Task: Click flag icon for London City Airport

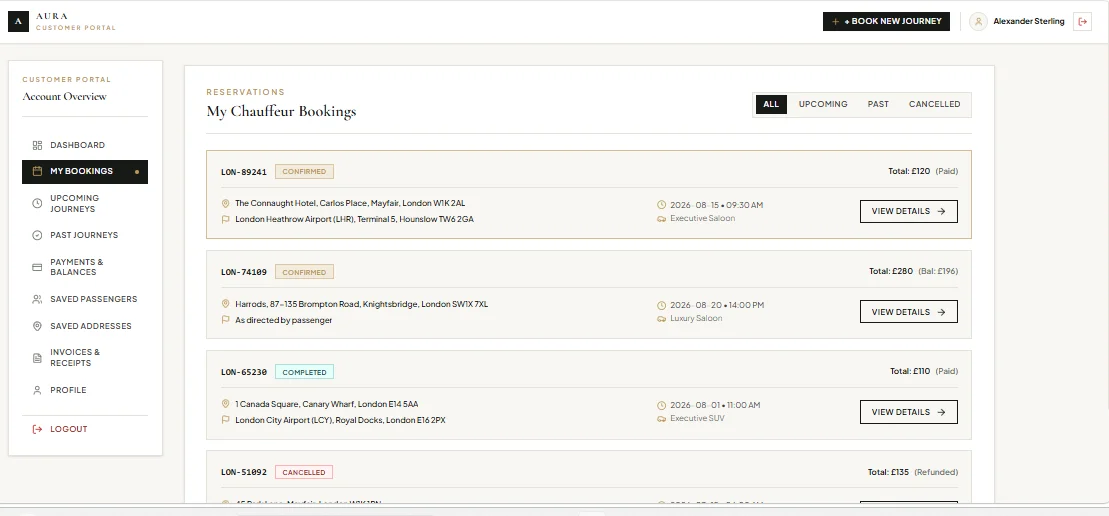Action: click(x=226, y=420)
